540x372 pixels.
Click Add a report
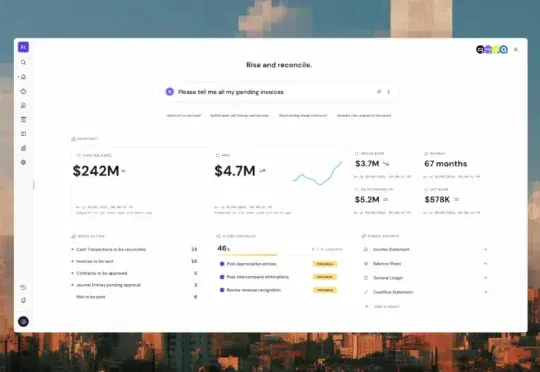point(382,307)
